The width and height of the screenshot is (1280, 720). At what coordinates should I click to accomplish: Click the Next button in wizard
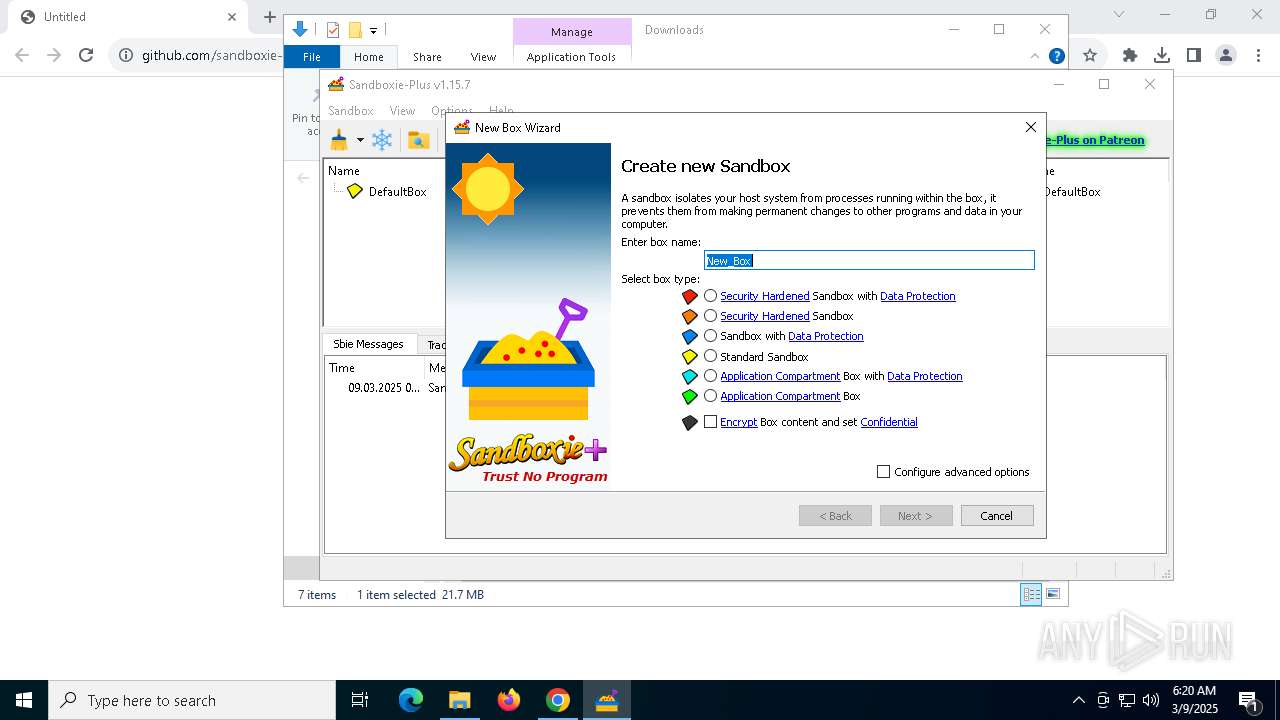916,516
